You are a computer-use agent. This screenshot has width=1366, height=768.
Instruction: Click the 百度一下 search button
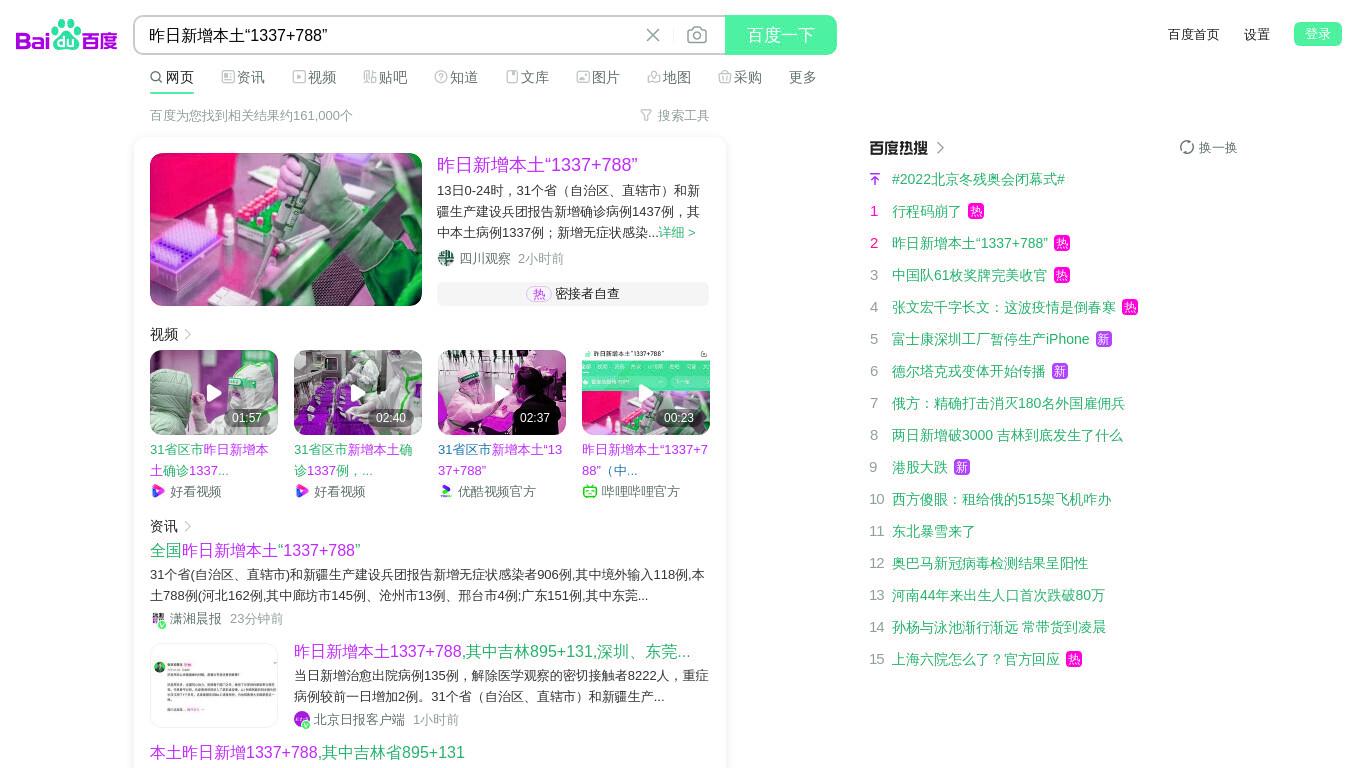pyautogui.click(x=781, y=35)
